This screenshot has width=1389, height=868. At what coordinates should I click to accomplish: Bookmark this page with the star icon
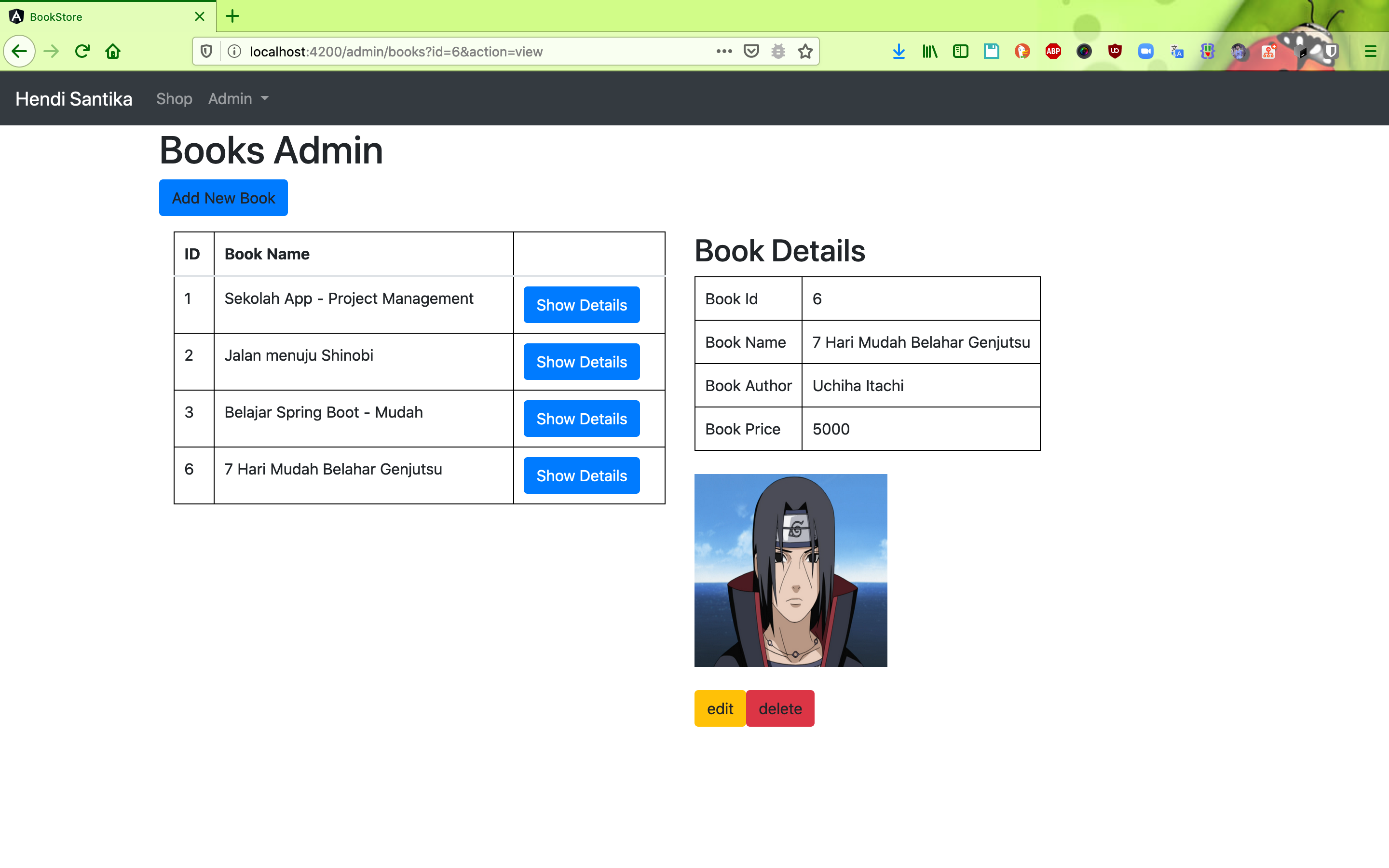pos(805,52)
